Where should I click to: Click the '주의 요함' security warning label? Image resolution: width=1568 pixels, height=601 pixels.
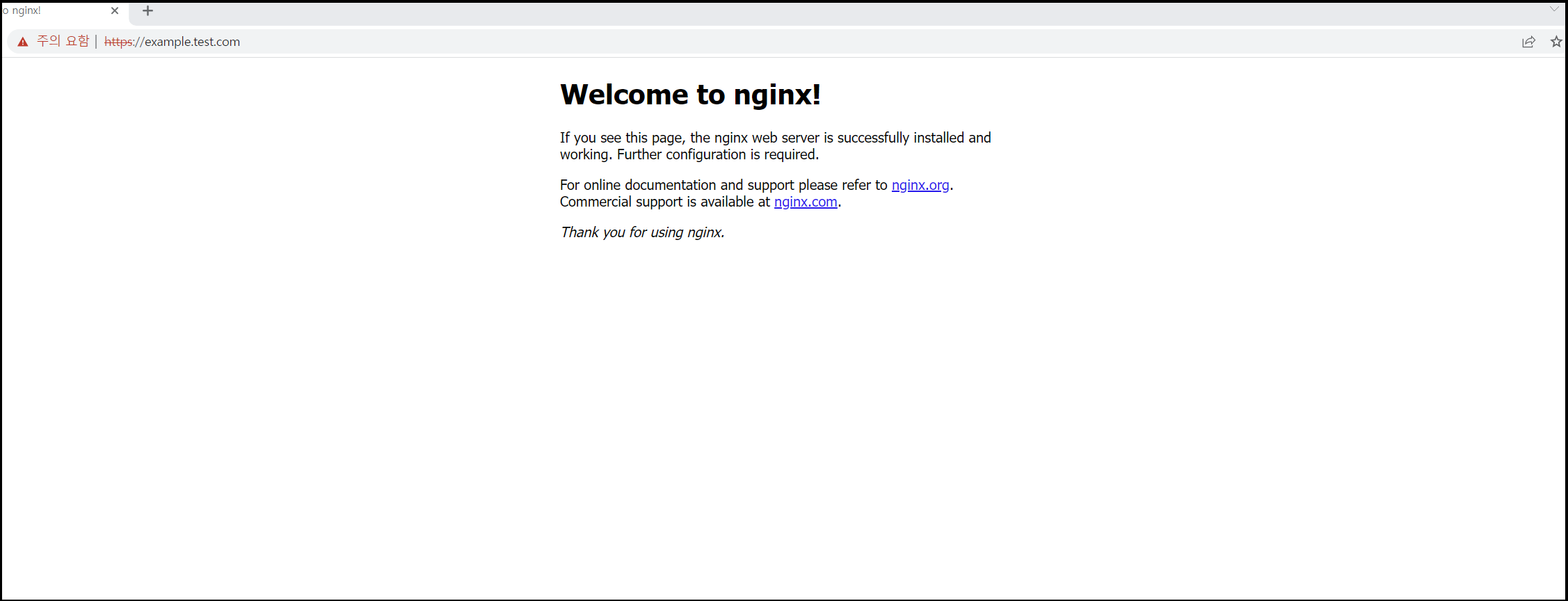pos(63,42)
